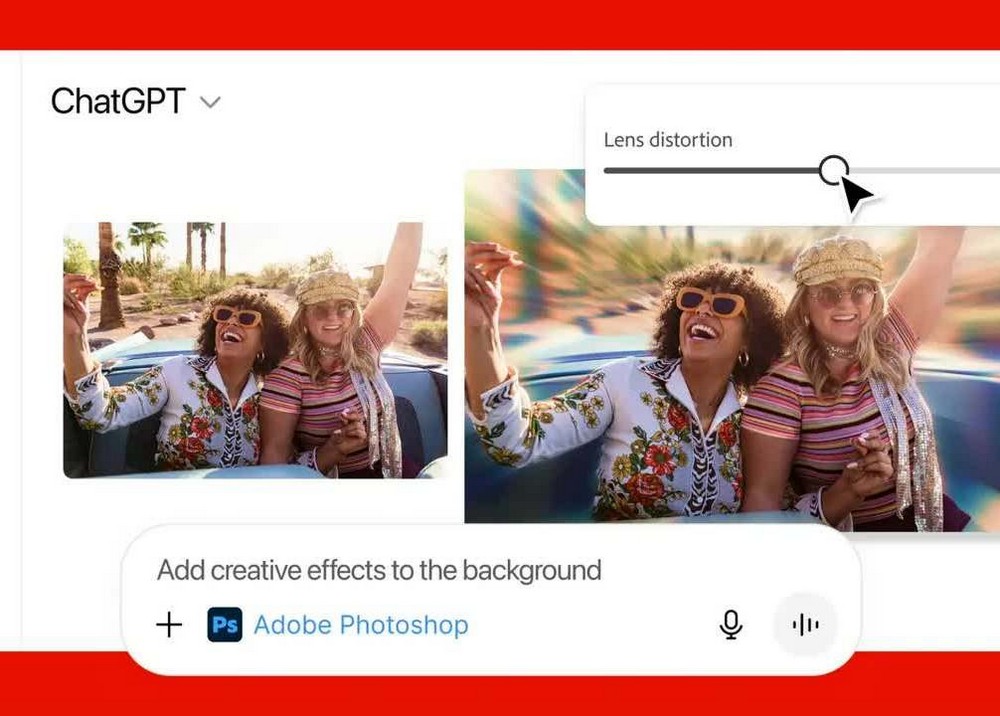Screen dimensions: 1000x716
Task: Click the Lens distortion slider handle
Action: (x=836, y=170)
